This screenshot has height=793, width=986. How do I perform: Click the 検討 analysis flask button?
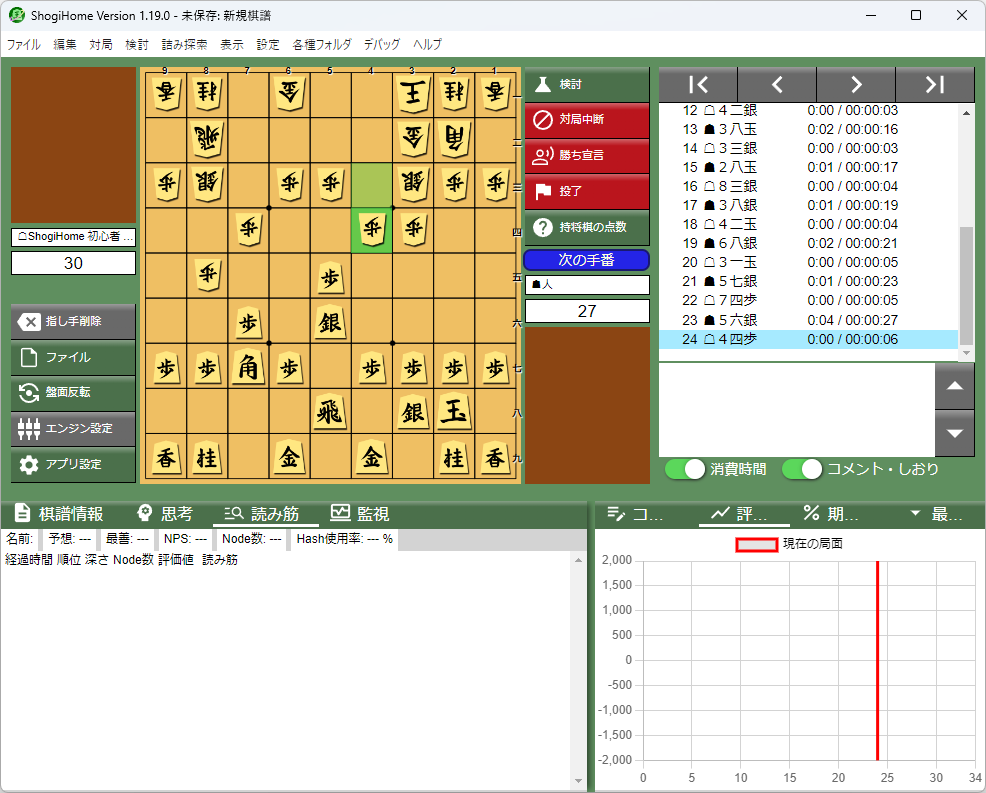tap(586, 84)
